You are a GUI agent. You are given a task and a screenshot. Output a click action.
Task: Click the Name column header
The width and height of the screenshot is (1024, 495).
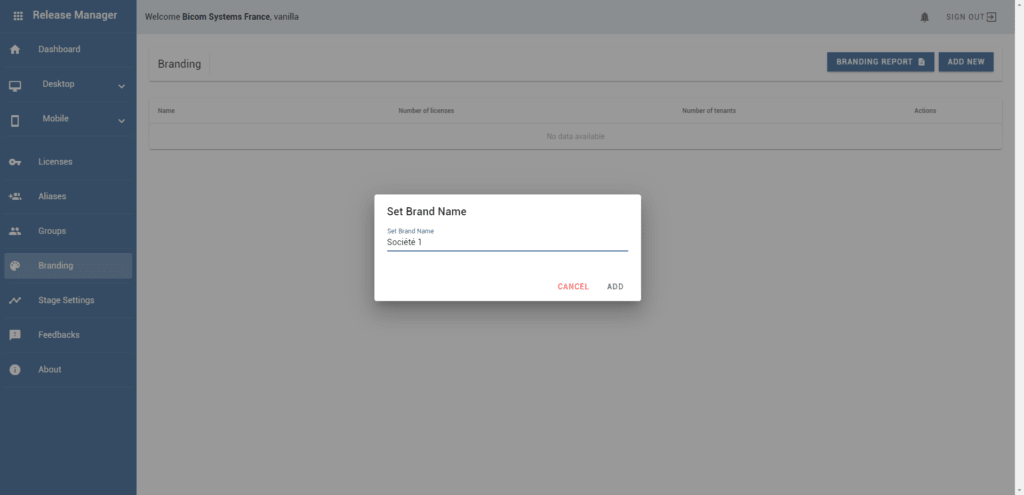(166, 111)
